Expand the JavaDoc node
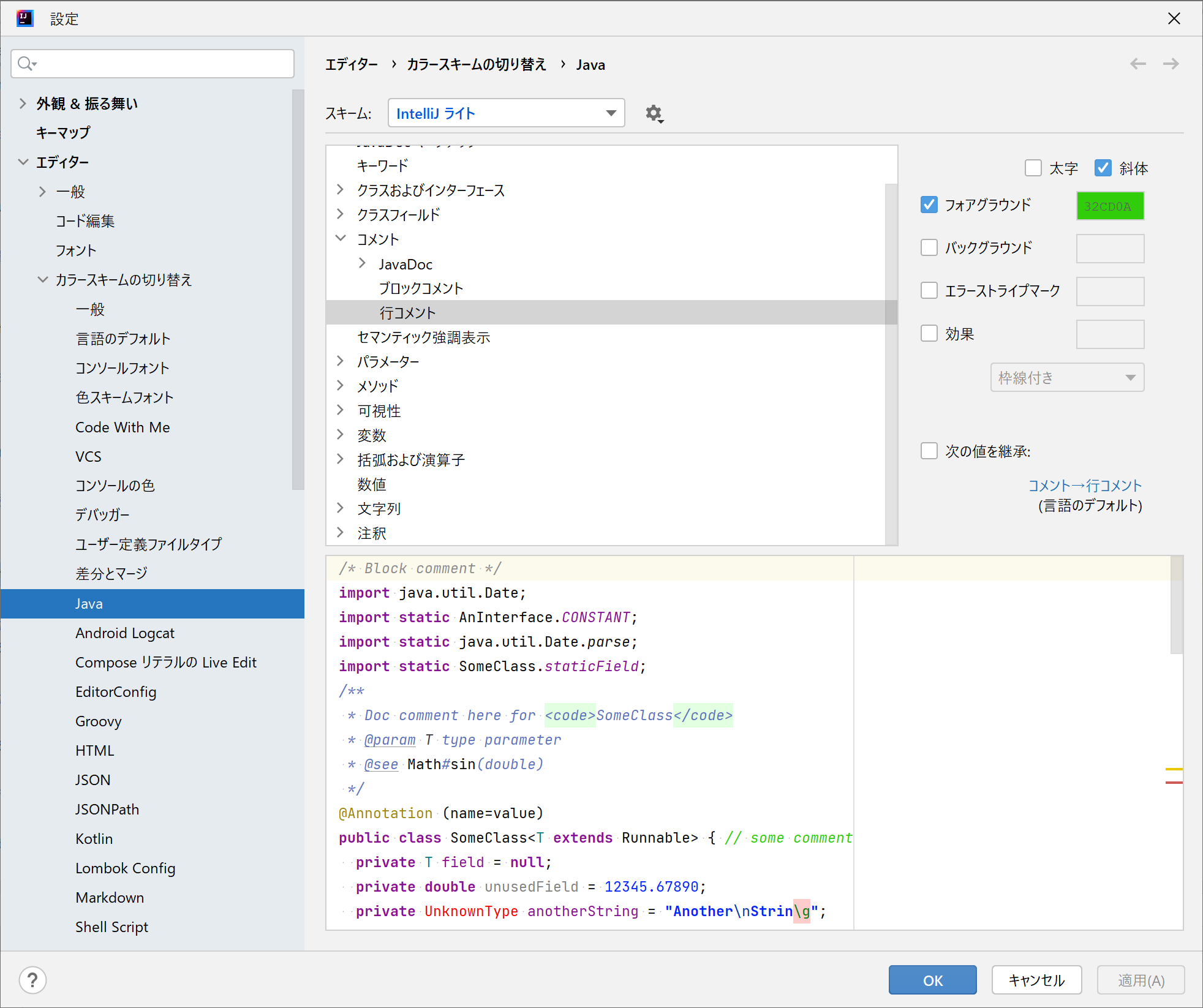Image resolution: width=1203 pixels, height=1008 pixels. [x=362, y=263]
